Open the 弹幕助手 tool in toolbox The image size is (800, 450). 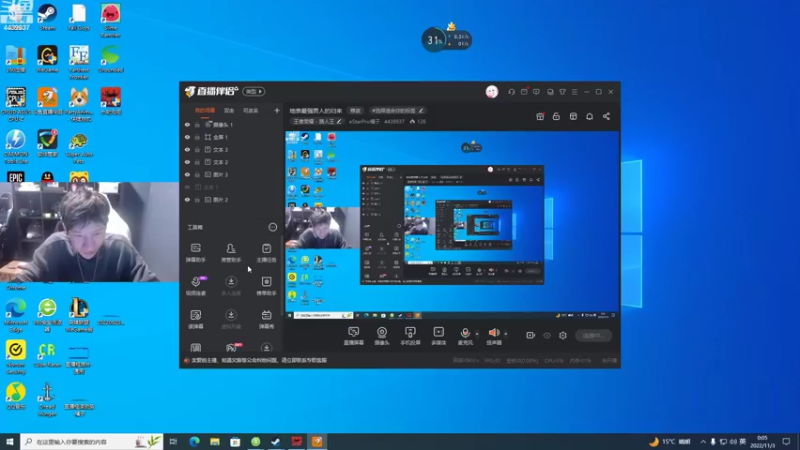coord(195,253)
